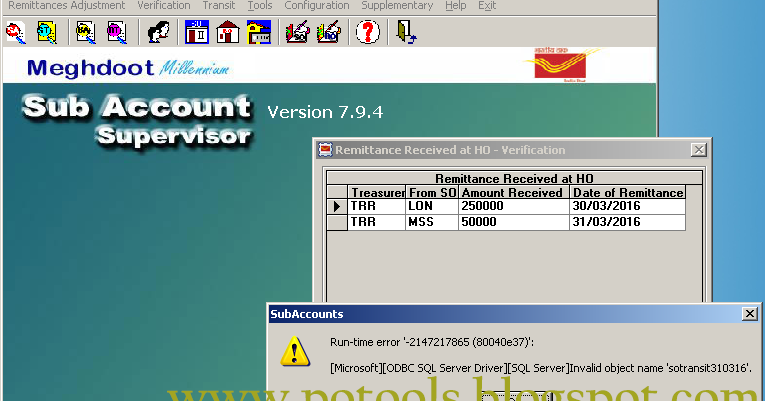Click the red SA magnifier toolbar icon
Viewport: 765px width, 401px height.
(15, 32)
